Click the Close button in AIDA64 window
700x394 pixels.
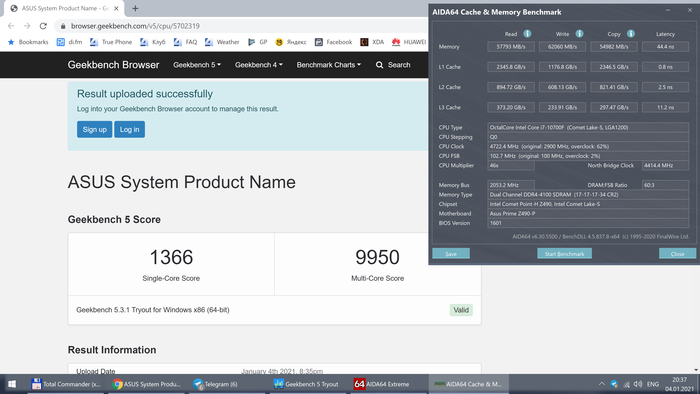coord(677,253)
